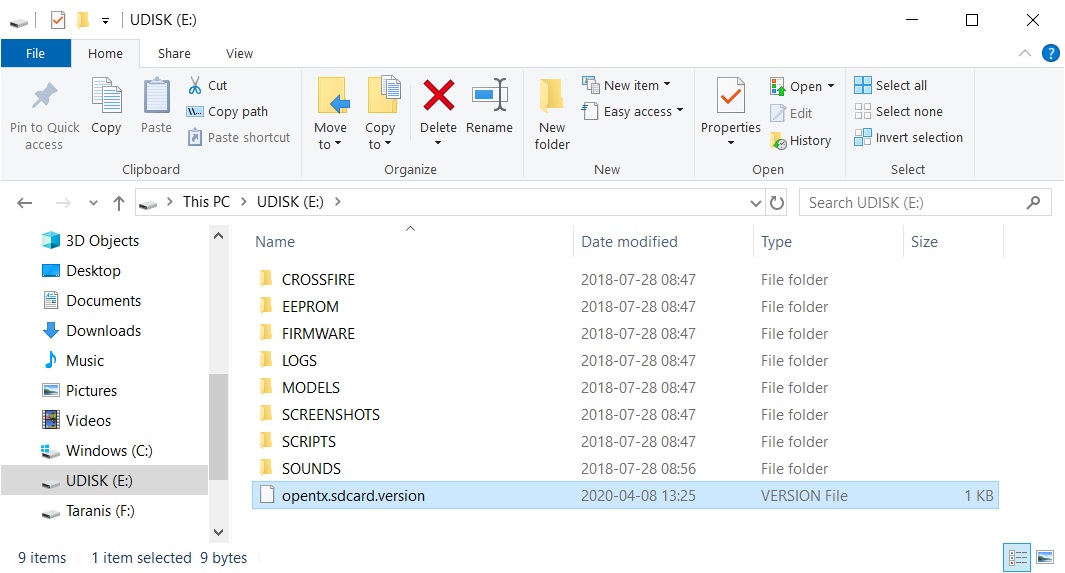Collapse the ribbon with chevron
1065x573 pixels.
[1024, 53]
